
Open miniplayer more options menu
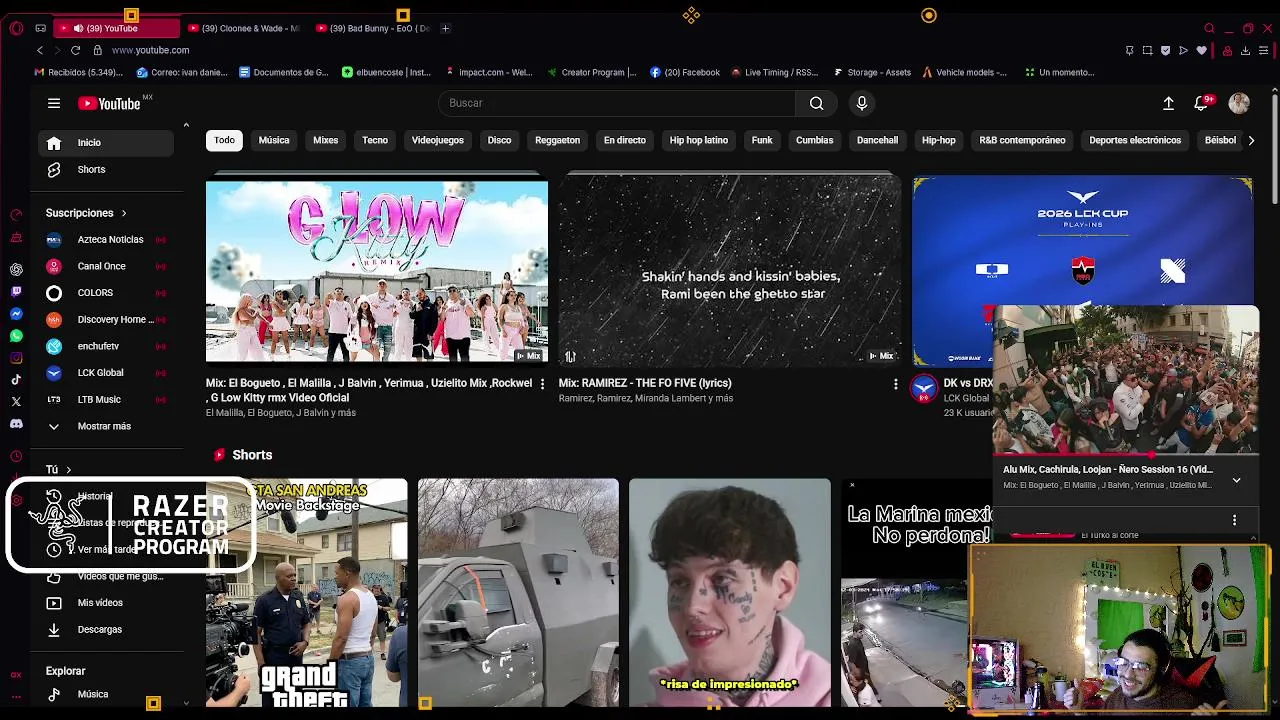1234,520
